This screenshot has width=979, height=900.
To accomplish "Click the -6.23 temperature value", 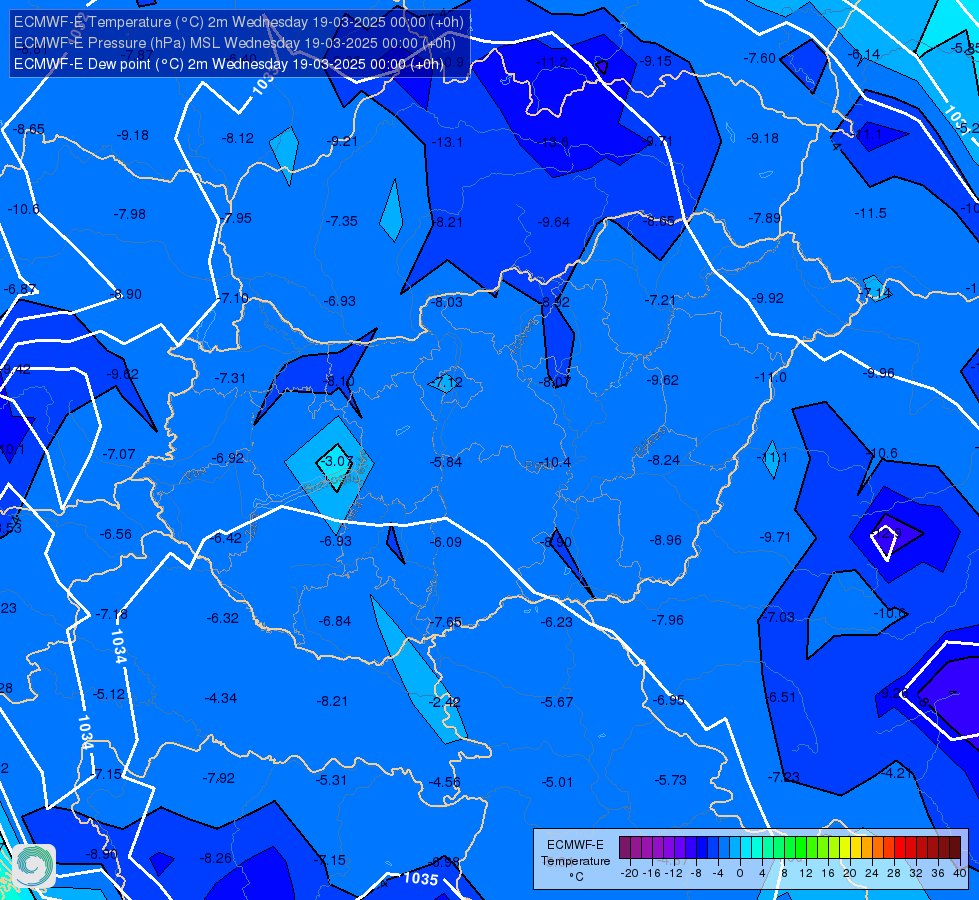I will (x=556, y=623).
